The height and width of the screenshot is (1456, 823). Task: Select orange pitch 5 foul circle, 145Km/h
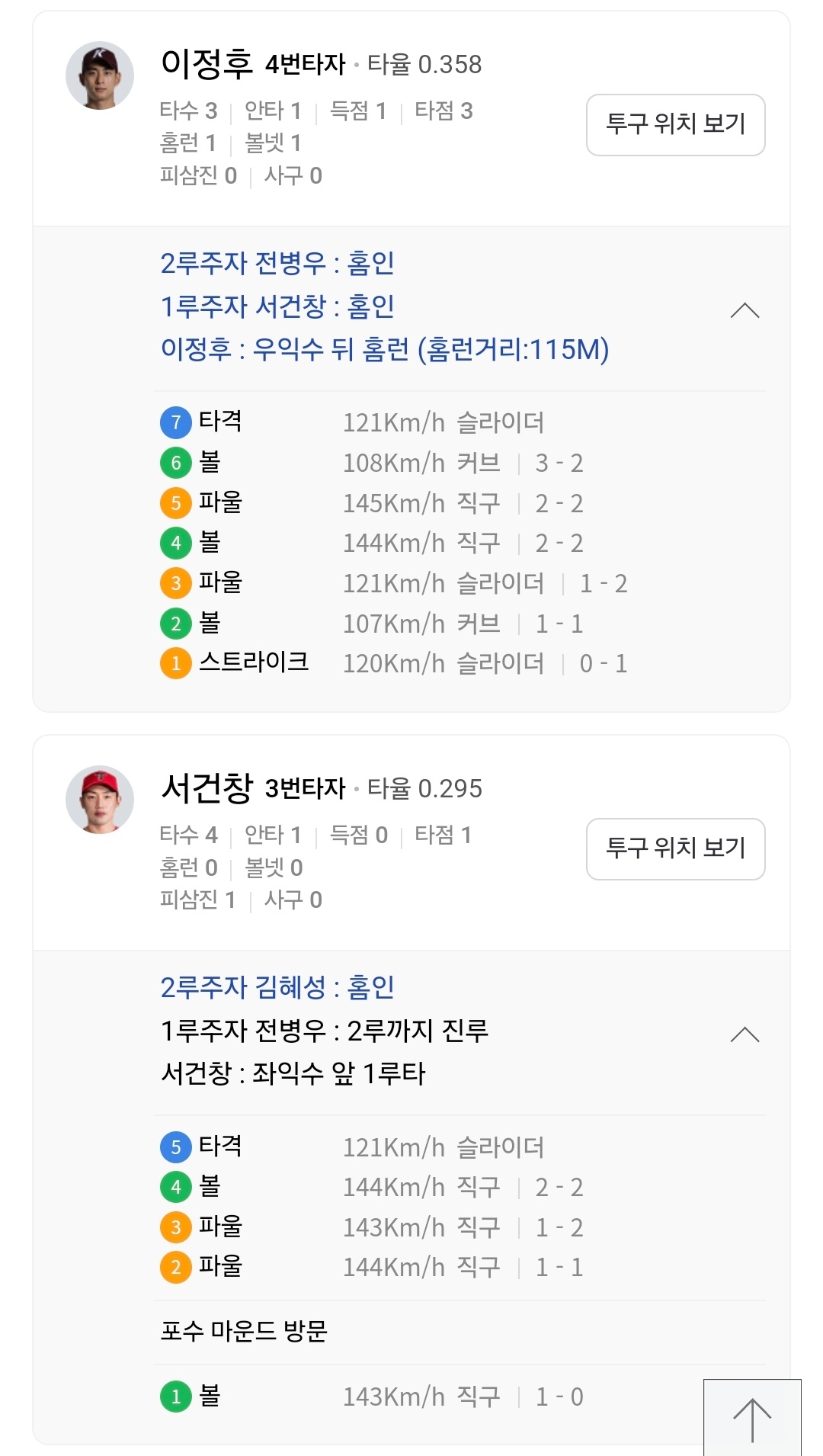pyautogui.click(x=175, y=503)
